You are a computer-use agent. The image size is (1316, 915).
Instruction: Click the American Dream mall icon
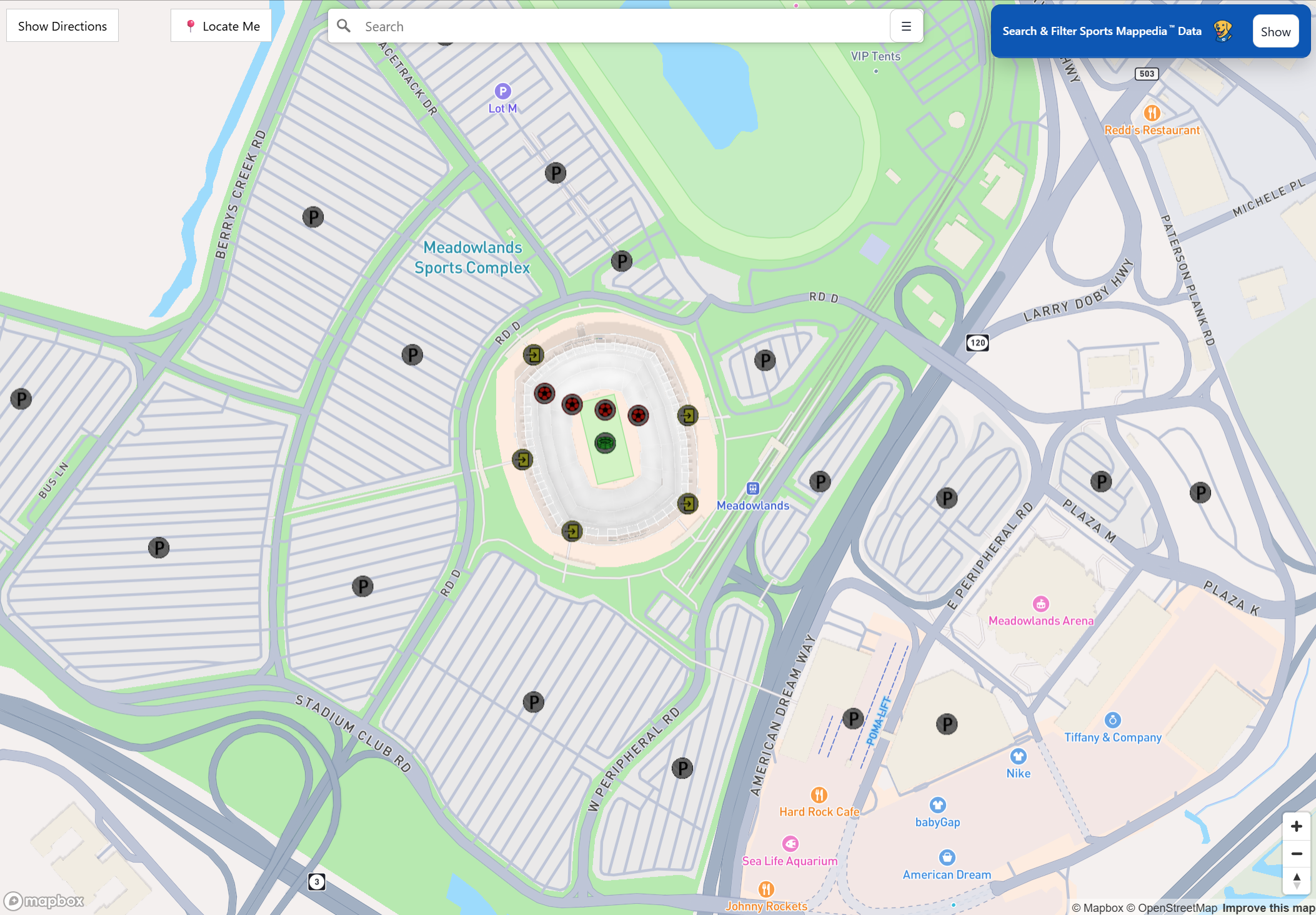point(947,857)
